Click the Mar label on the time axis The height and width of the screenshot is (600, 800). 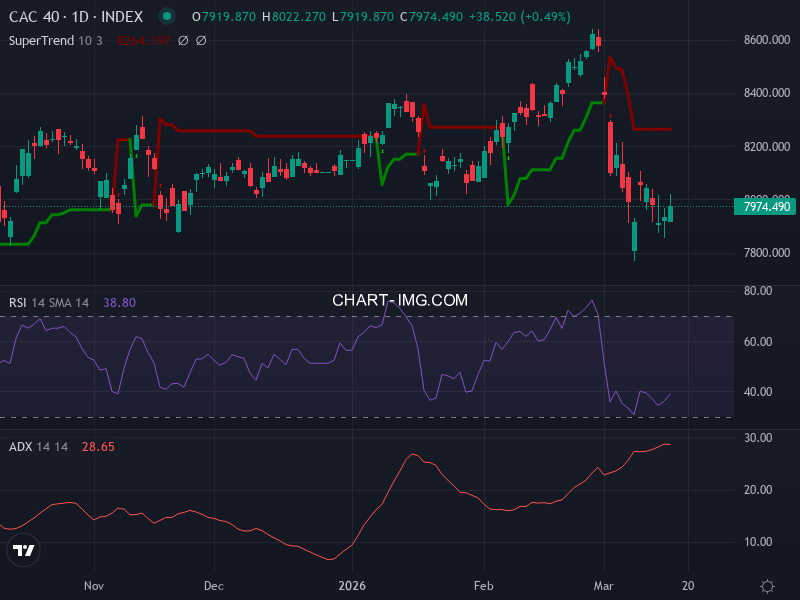coord(604,586)
